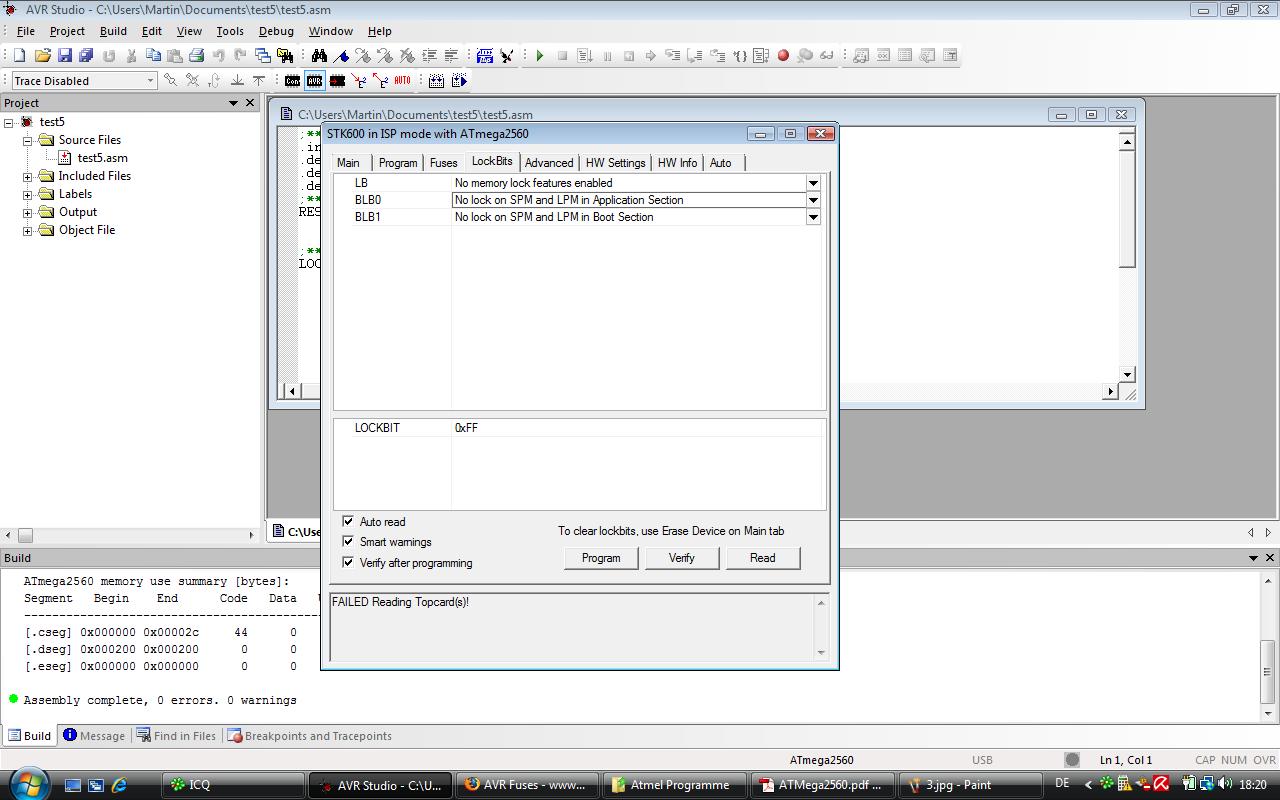This screenshot has width=1280, height=800.
Task: Click the LOCKBIT 0xFF value field
Action: pos(637,428)
